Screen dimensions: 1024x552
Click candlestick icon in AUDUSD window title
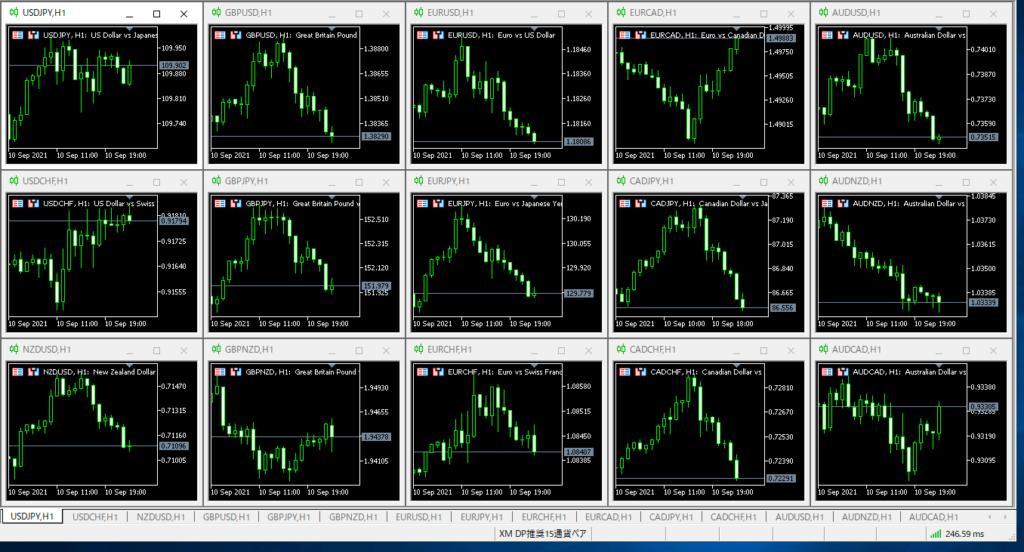click(x=822, y=13)
